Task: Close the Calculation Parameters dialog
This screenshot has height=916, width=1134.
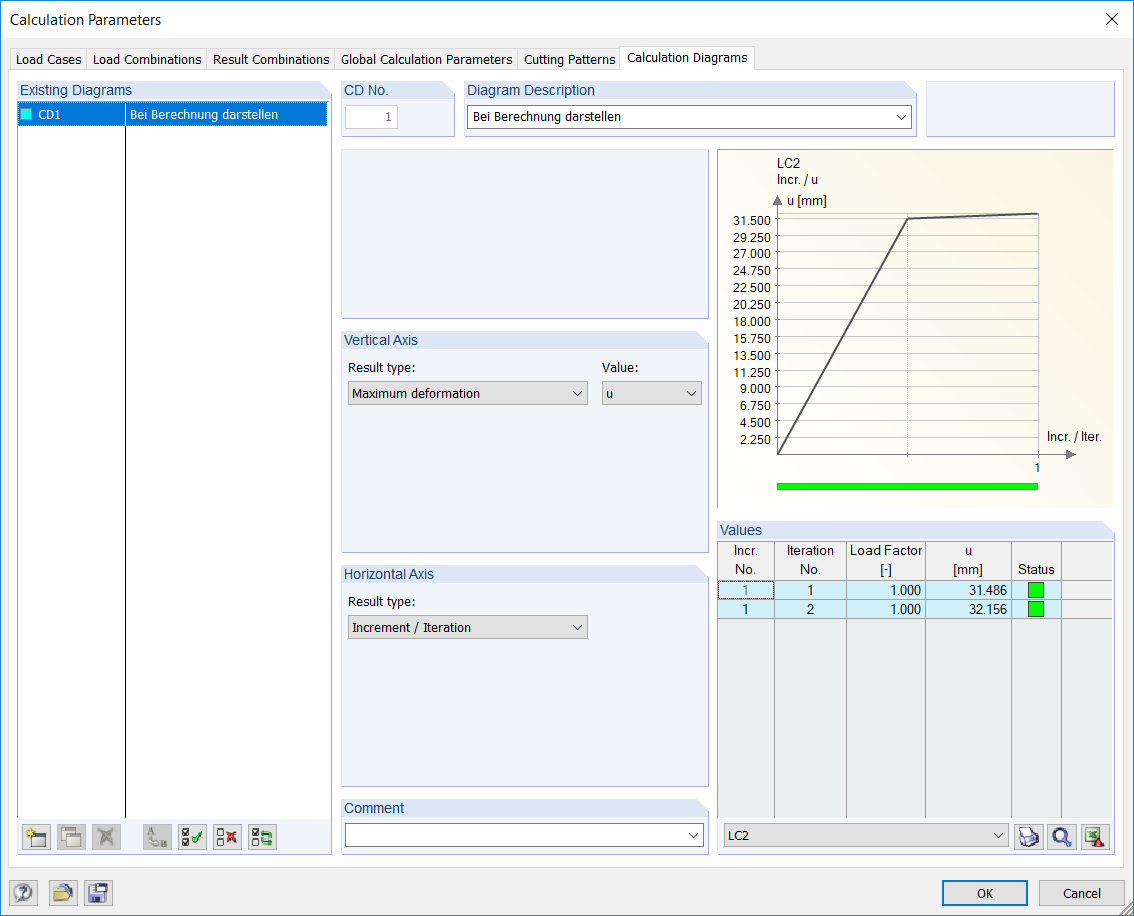Action: (x=1112, y=20)
